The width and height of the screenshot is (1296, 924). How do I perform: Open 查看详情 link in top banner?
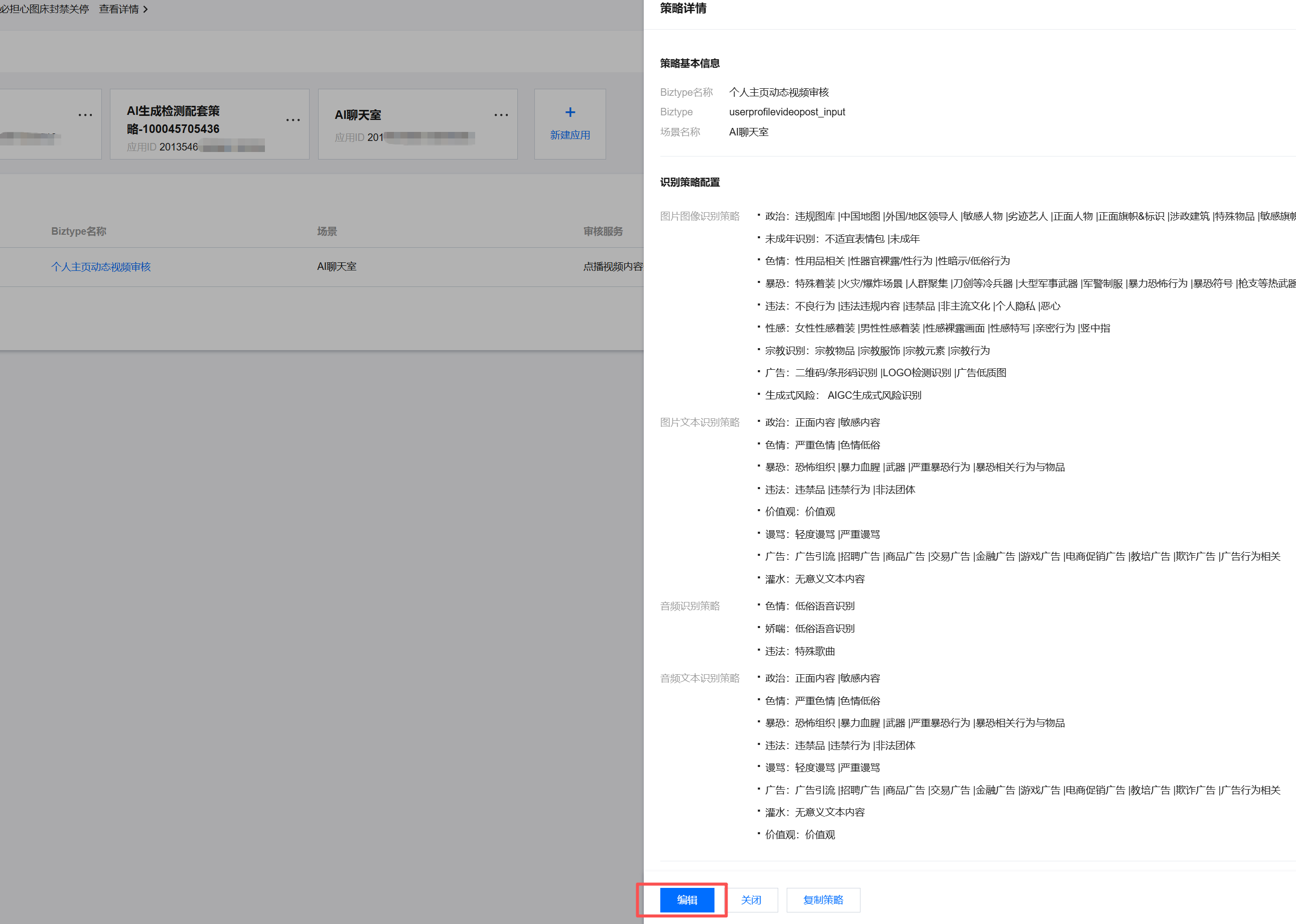(119, 9)
